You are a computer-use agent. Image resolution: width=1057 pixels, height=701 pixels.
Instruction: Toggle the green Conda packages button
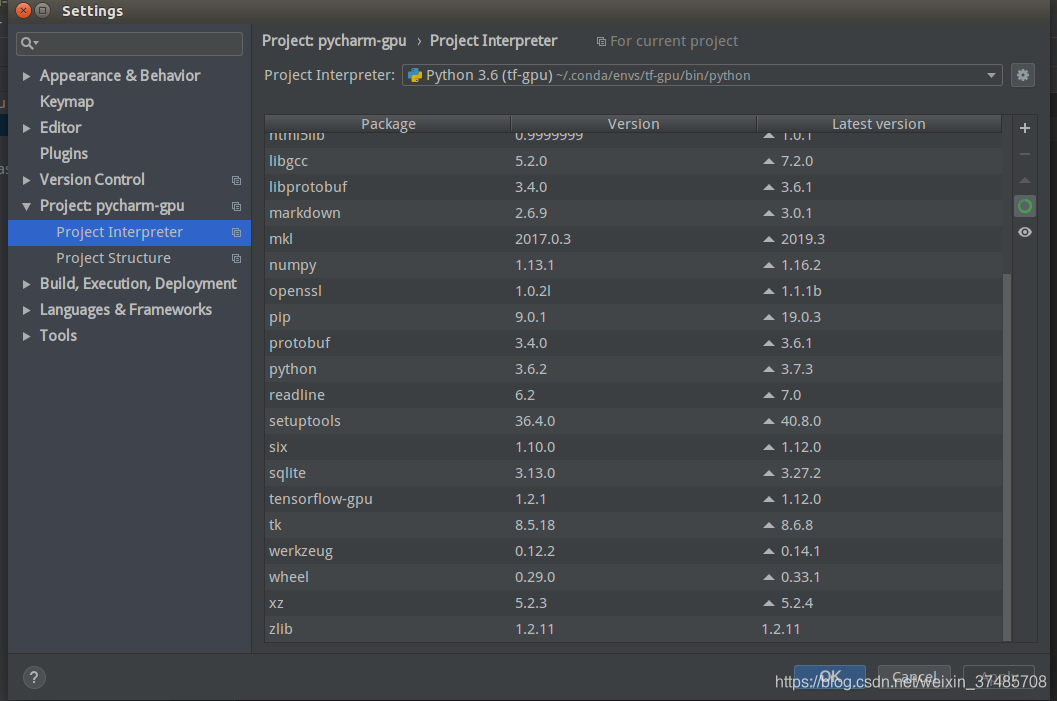point(1025,206)
